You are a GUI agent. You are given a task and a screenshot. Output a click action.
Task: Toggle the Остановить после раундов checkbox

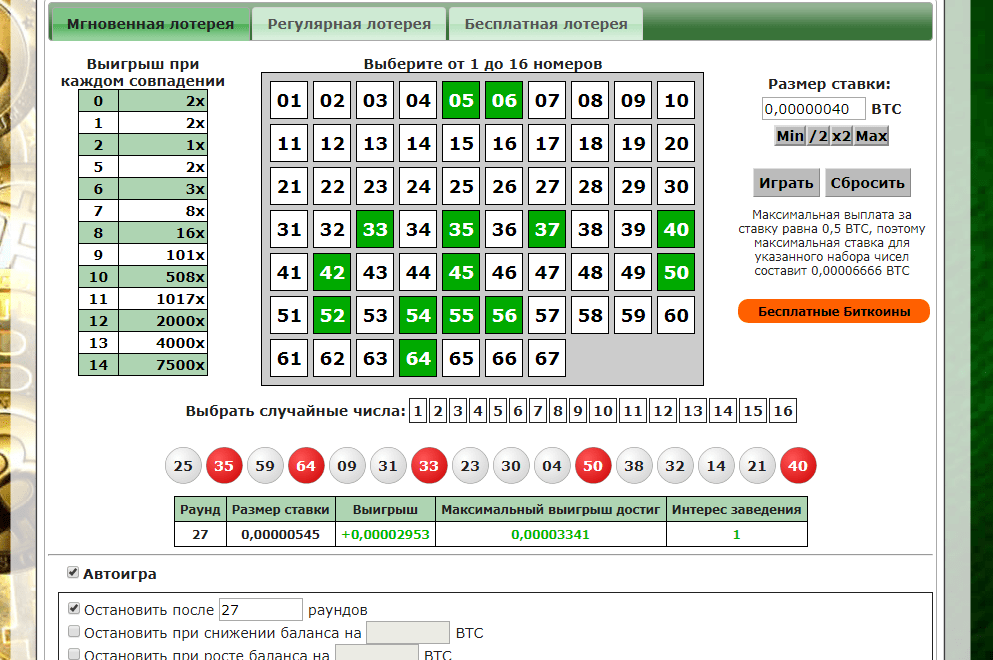point(74,609)
